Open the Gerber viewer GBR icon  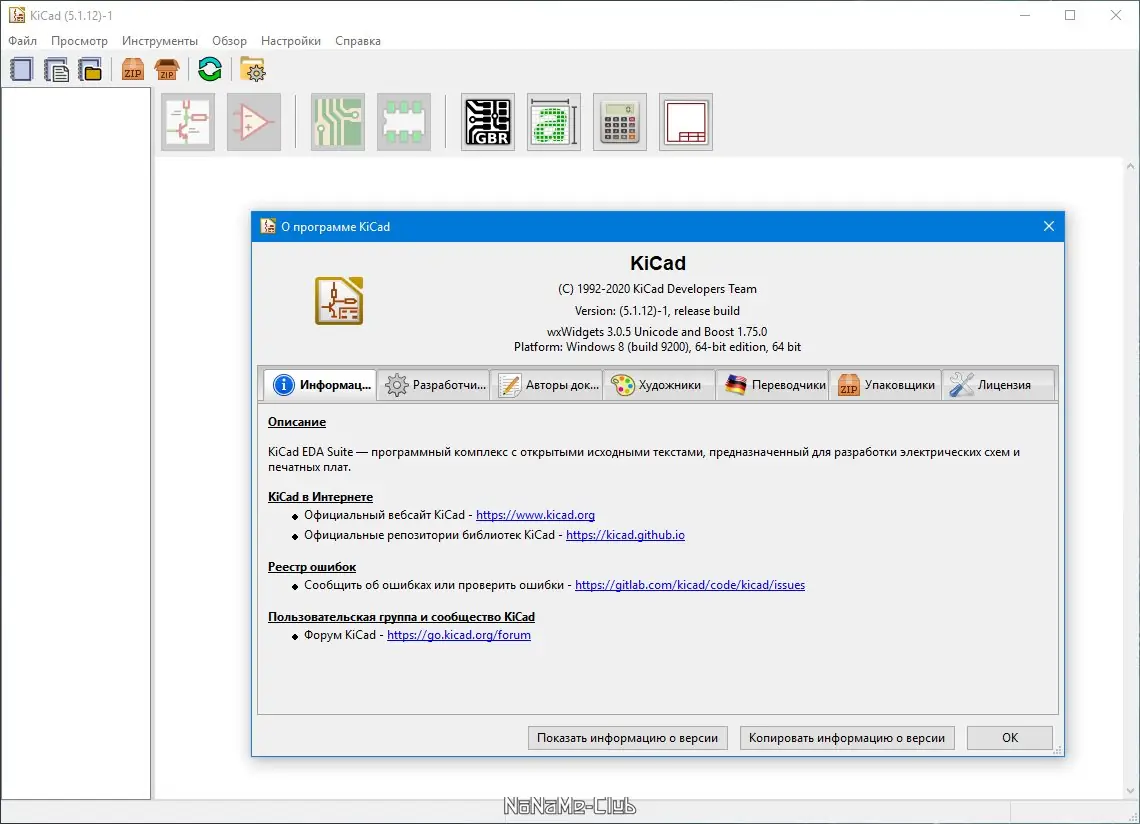pyautogui.click(x=488, y=121)
